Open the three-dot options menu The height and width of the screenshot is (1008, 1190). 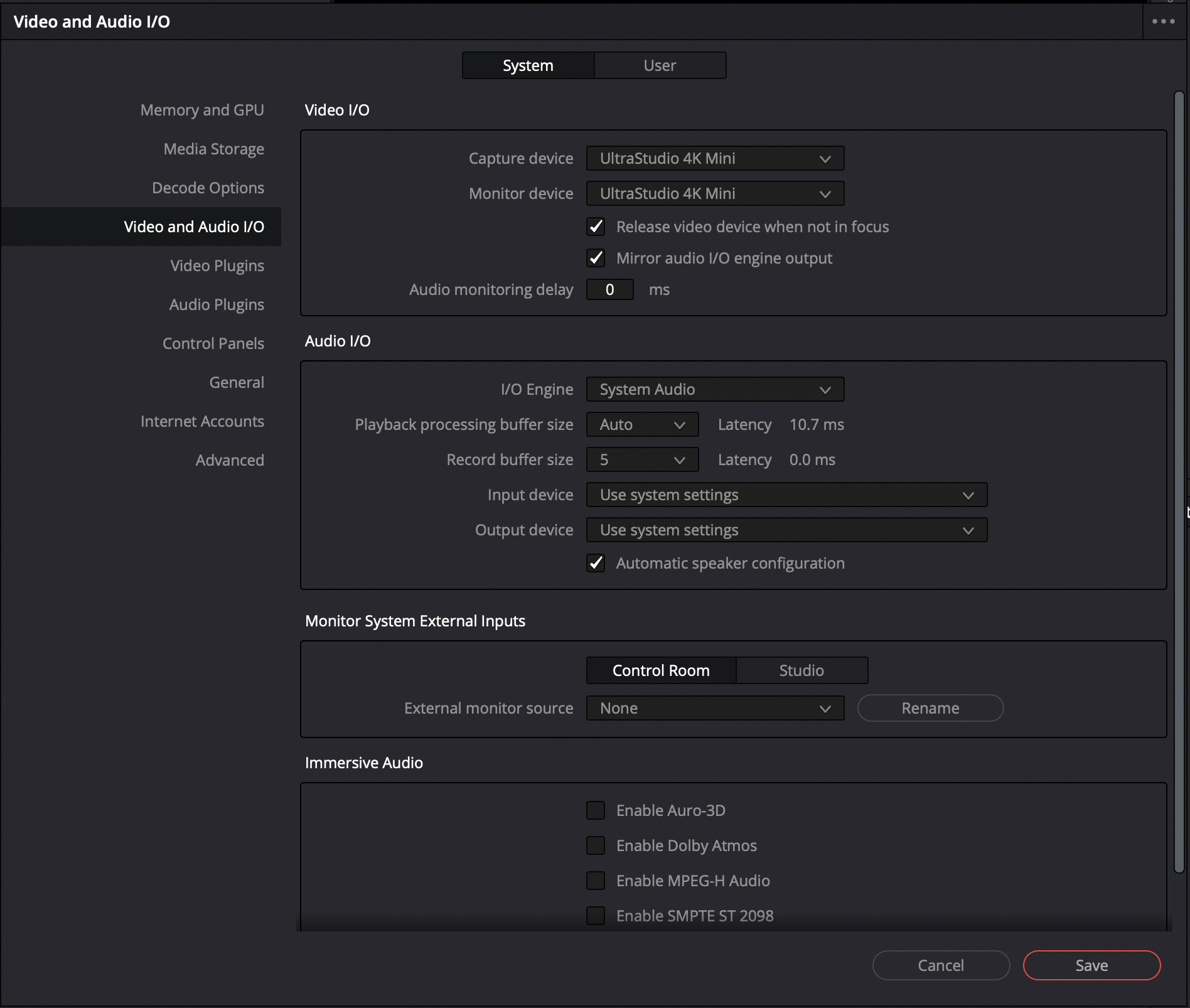tap(1163, 21)
